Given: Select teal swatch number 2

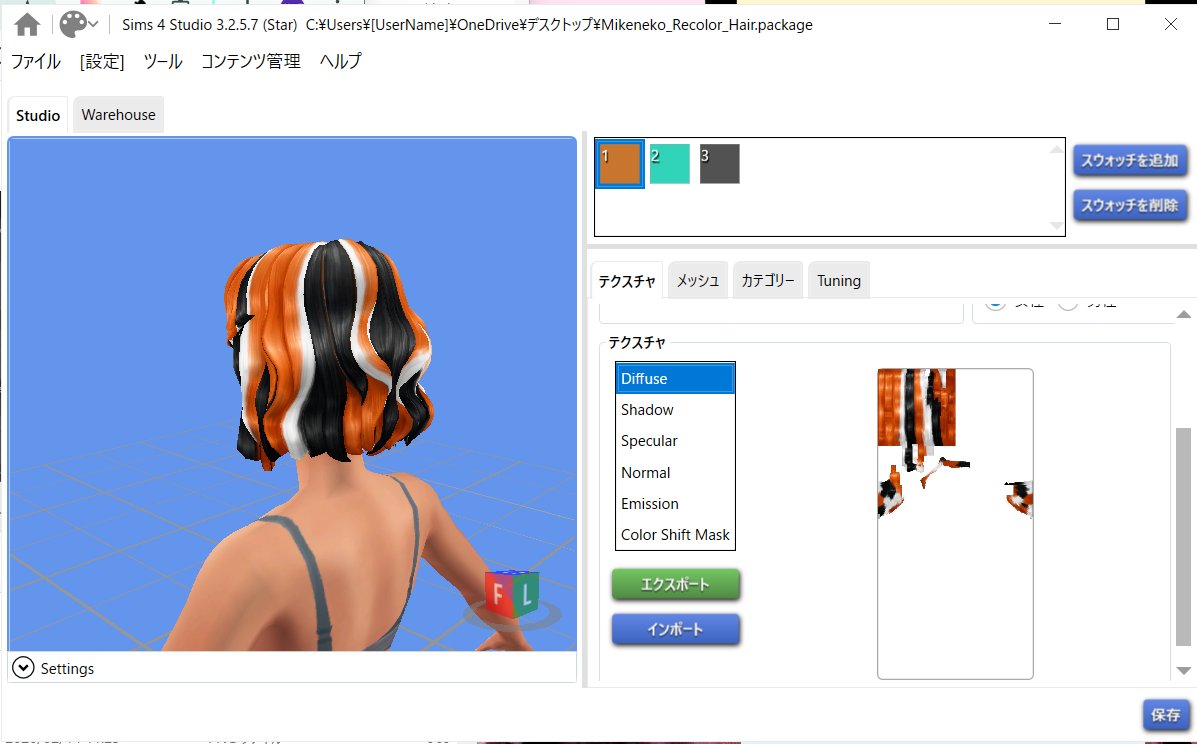Looking at the screenshot, I should 669,163.
